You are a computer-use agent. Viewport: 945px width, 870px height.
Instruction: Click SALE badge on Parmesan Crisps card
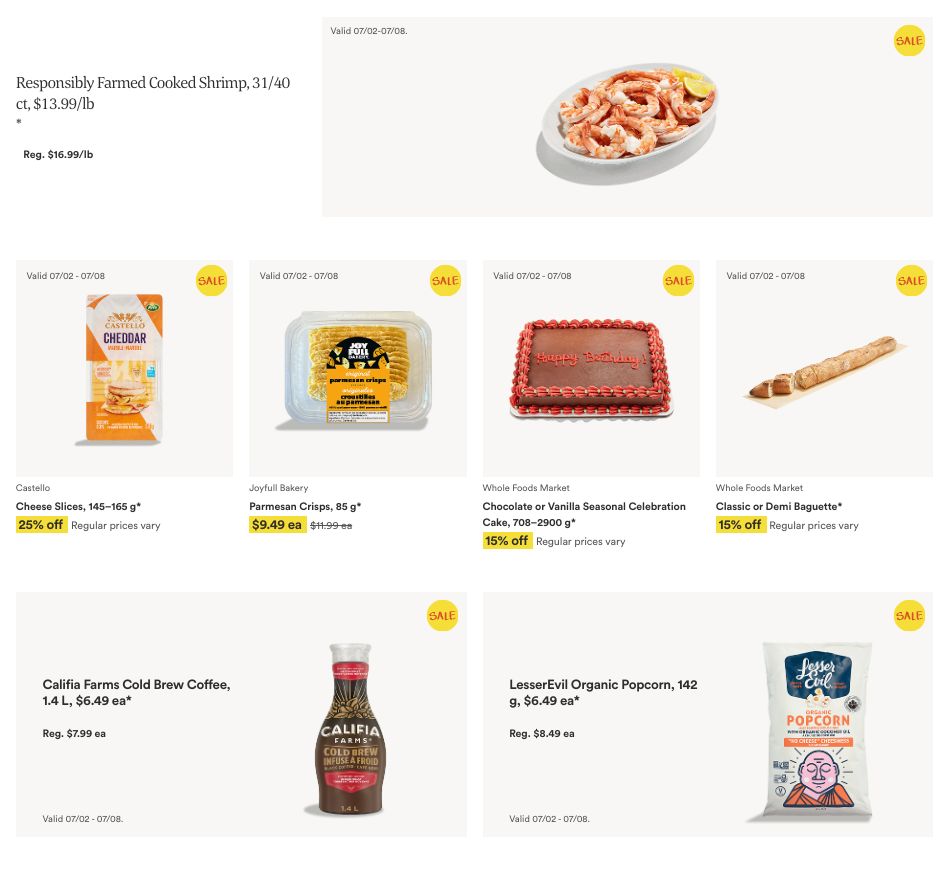(445, 281)
